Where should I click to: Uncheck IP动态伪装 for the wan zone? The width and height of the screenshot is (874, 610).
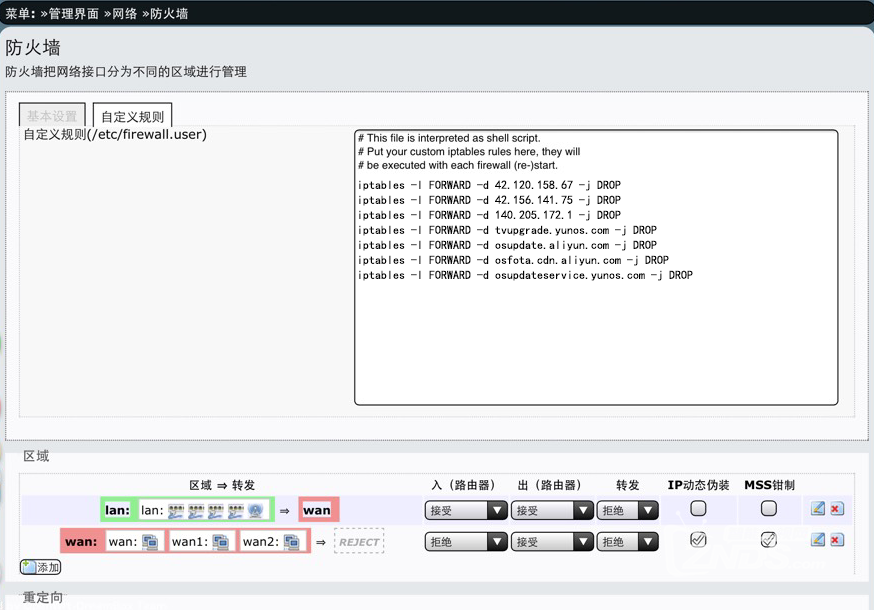pos(698,539)
